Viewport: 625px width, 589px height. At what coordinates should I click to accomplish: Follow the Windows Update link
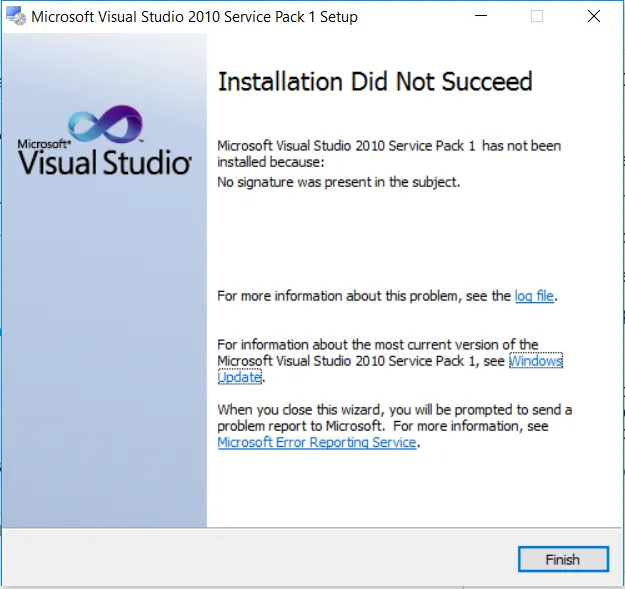[x=537, y=361]
